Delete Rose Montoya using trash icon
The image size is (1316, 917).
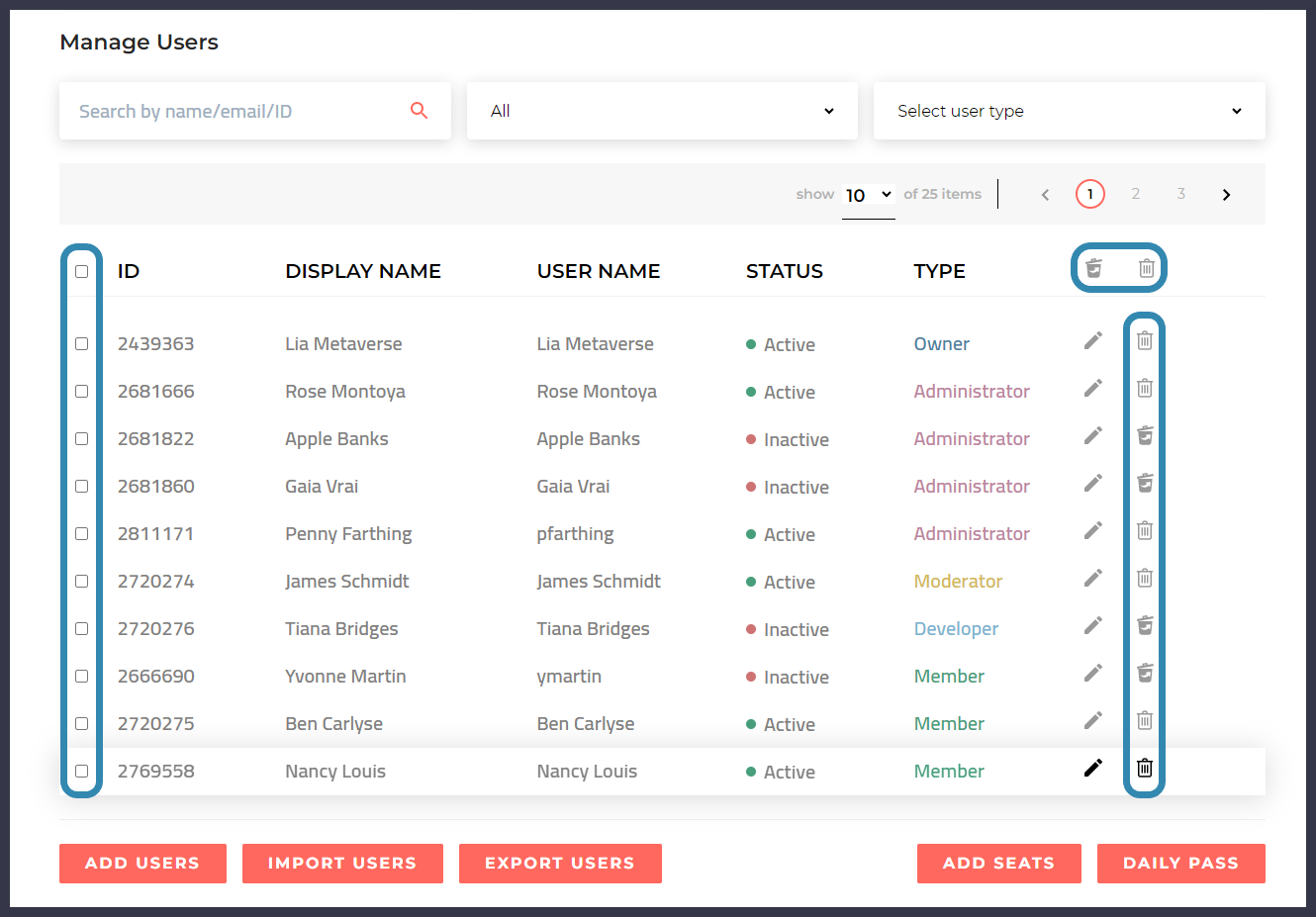pos(1145,388)
